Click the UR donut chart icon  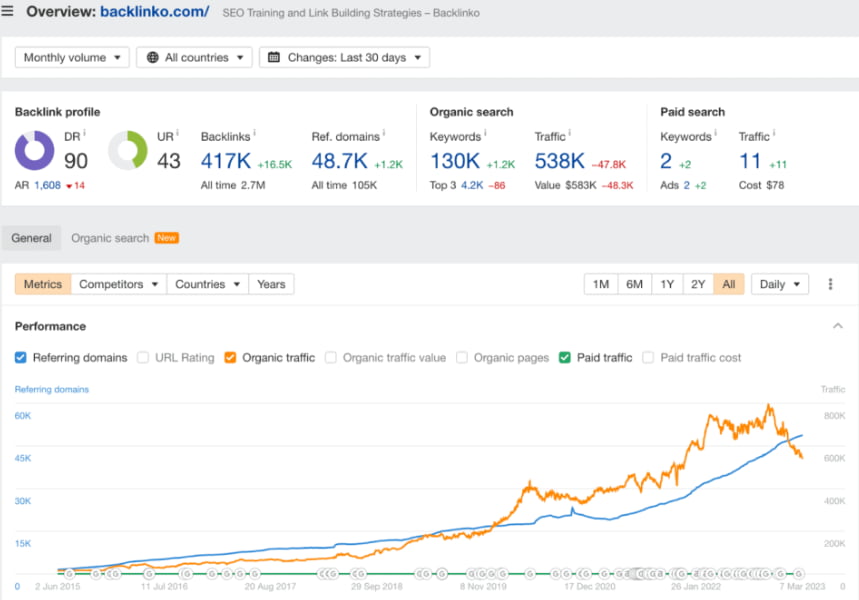pyautogui.click(x=128, y=151)
